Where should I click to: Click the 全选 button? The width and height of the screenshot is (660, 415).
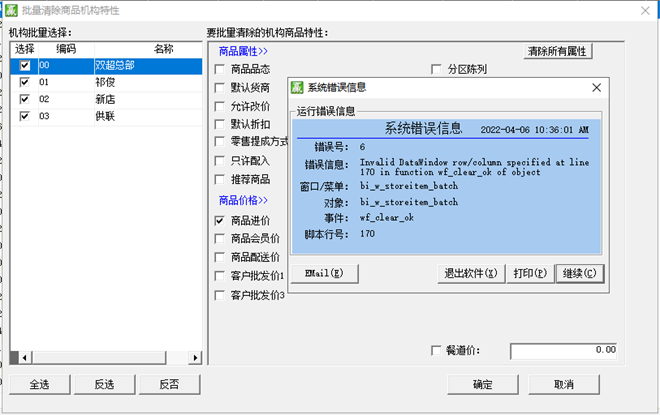point(39,384)
